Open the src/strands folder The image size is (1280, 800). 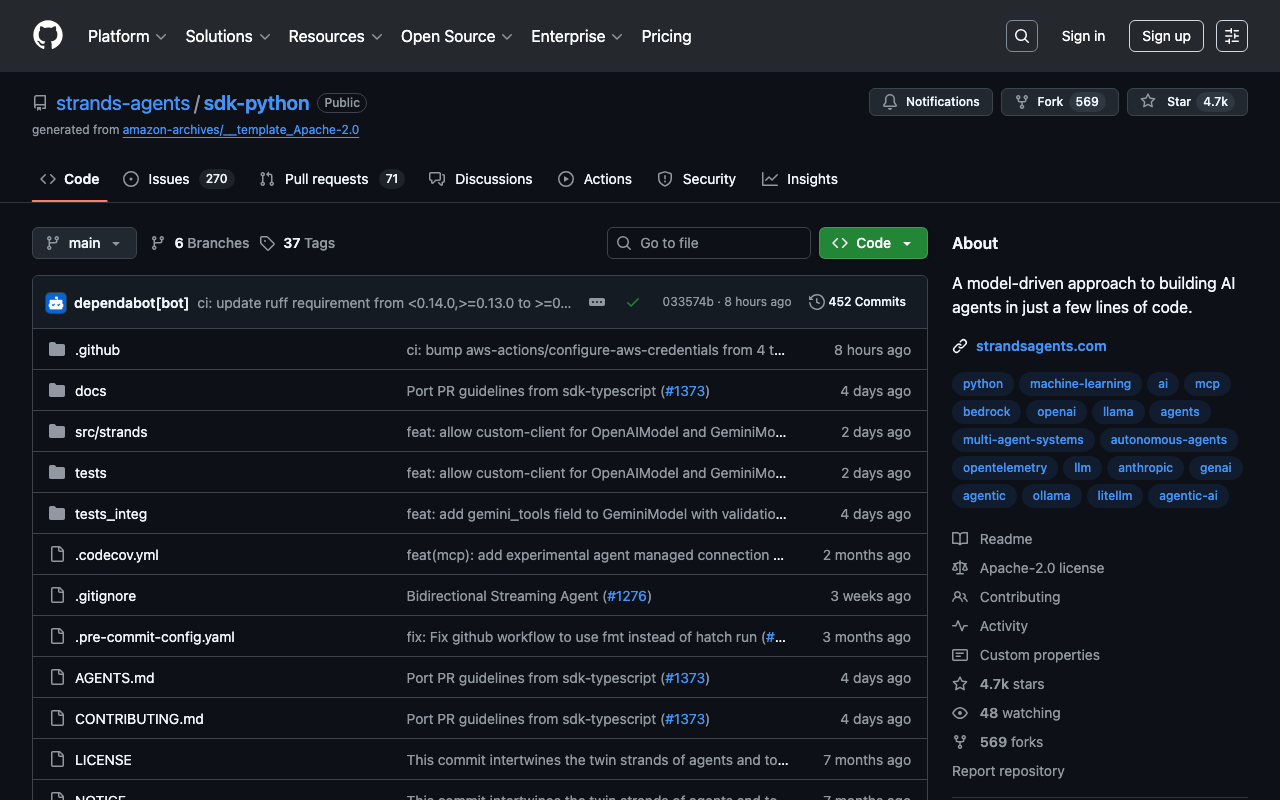[x=111, y=432]
